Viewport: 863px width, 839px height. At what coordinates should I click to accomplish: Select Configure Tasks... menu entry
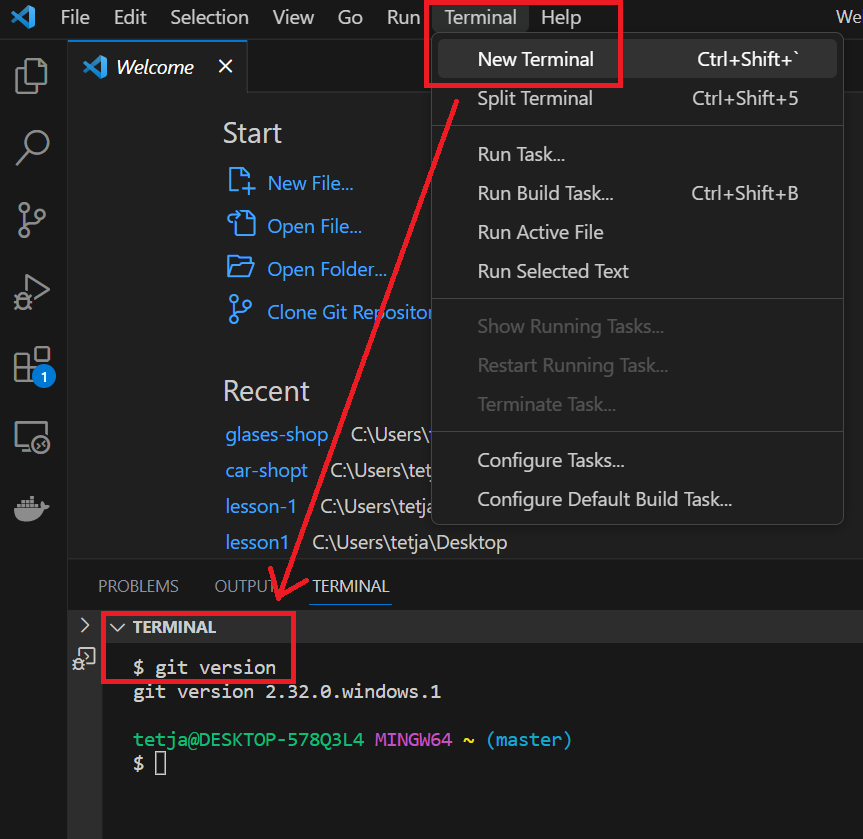tap(637, 460)
